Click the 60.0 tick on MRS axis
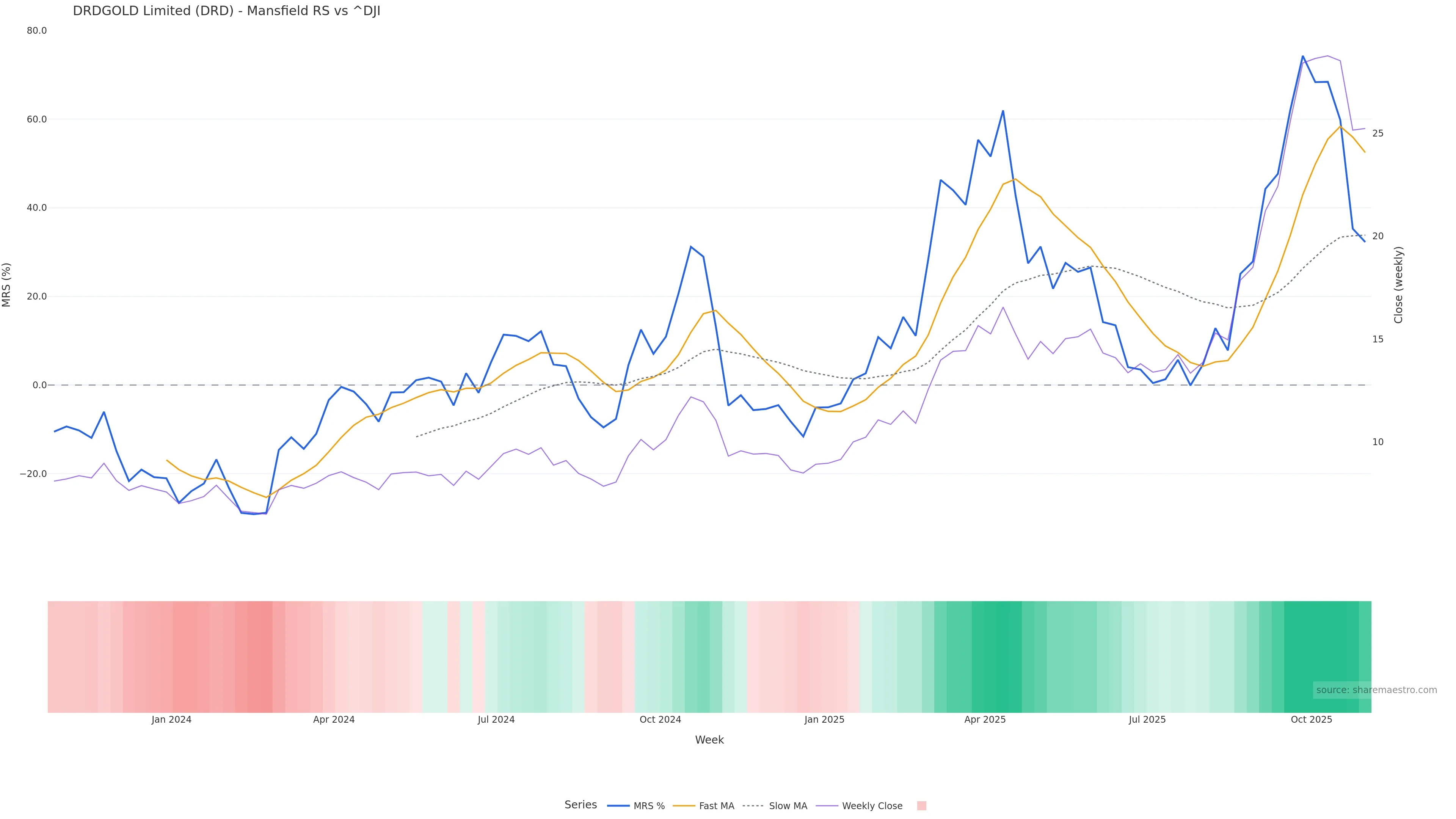1456x819 pixels. pyautogui.click(x=36, y=119)
